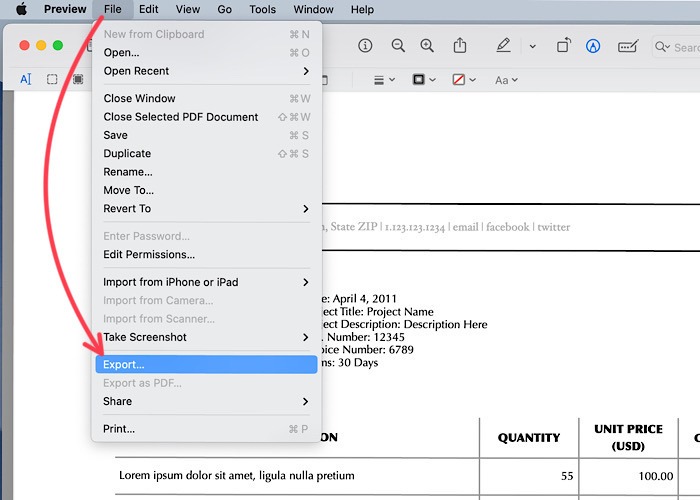Image resolution: width=700 pixels, height=500 pixels.
Task: Click into the Search field
Action: (x=676, y=47)
